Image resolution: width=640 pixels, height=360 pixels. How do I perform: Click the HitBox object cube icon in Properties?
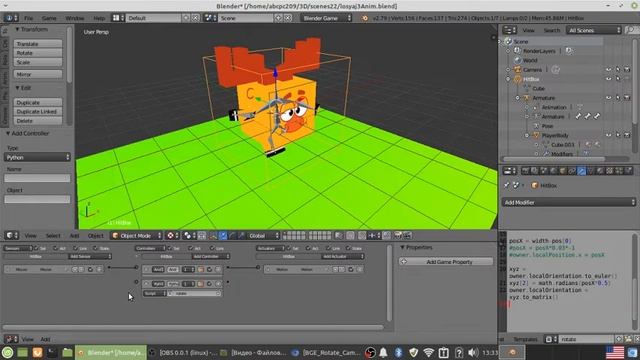pos(534,185)
